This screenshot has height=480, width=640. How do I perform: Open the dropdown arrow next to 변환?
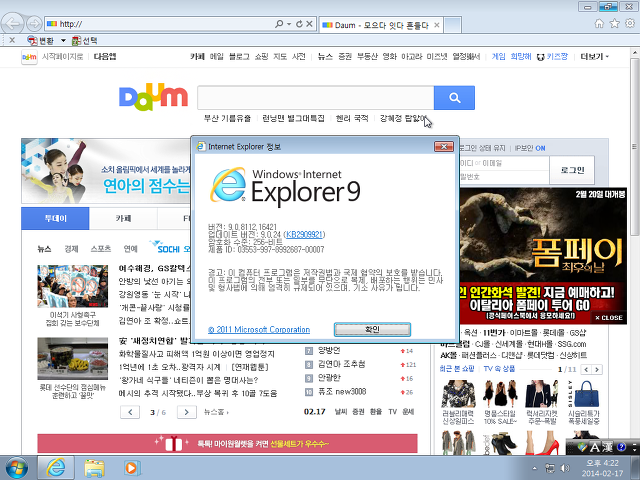pyautogui.click(x=63, y=40)
